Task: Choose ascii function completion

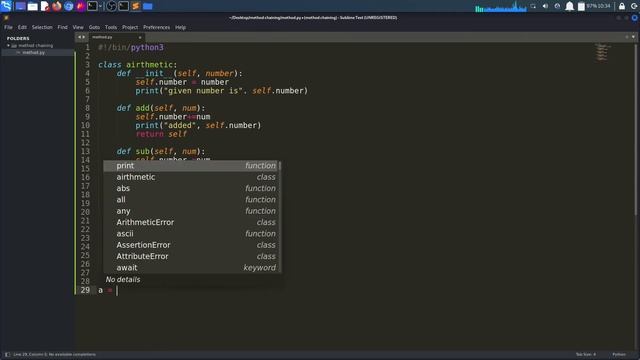Action: 191,234
